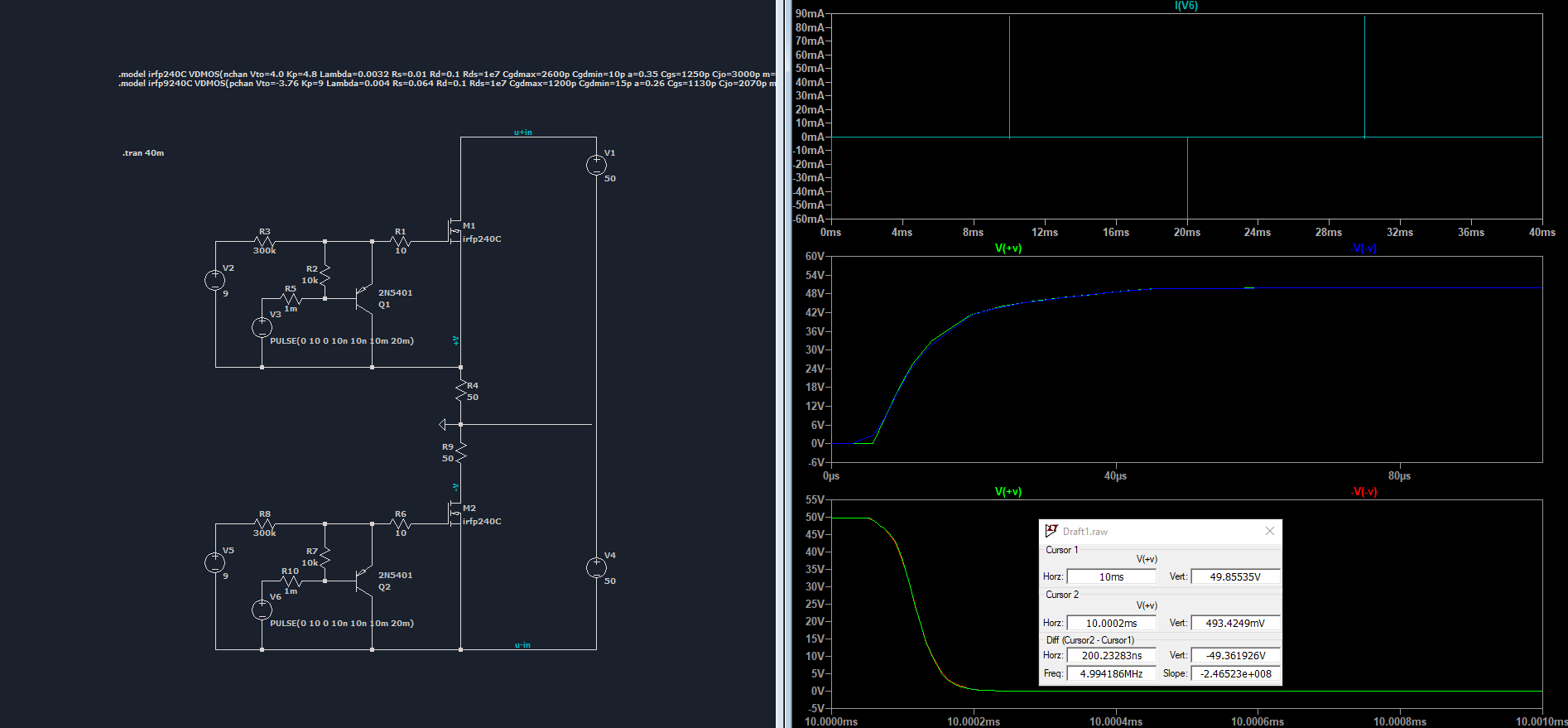Click the 60V label on middle plot axis
This screenshot has height=728, width=1568.
click(x=815, y=257)
